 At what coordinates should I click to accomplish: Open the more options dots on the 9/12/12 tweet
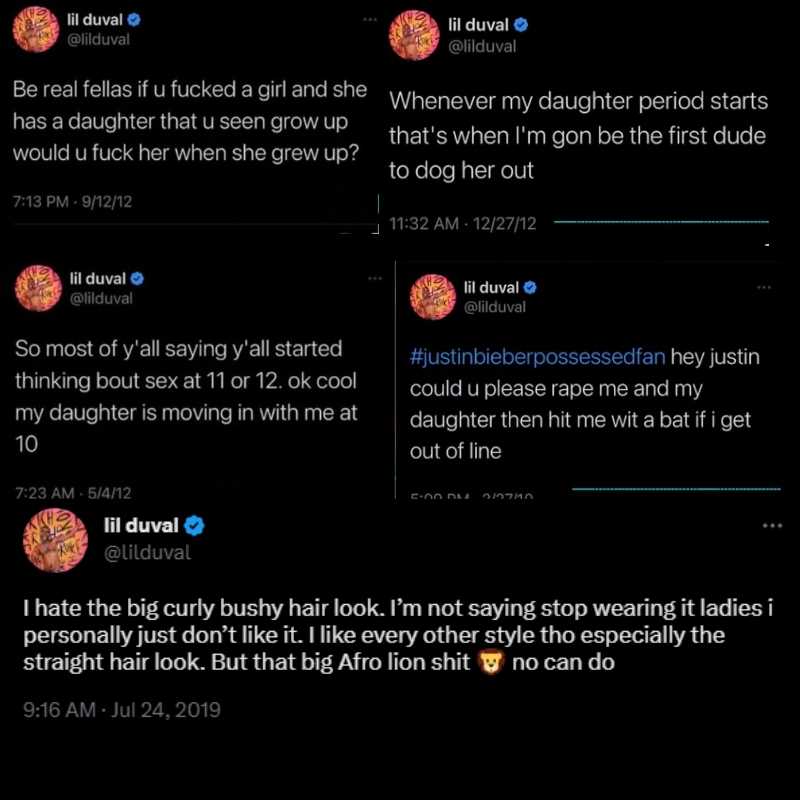click(x=369, y=20)
